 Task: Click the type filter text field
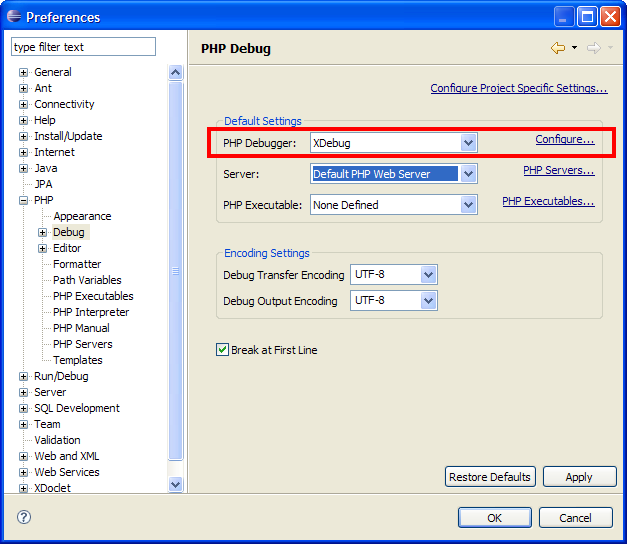[x=84, y=47]
